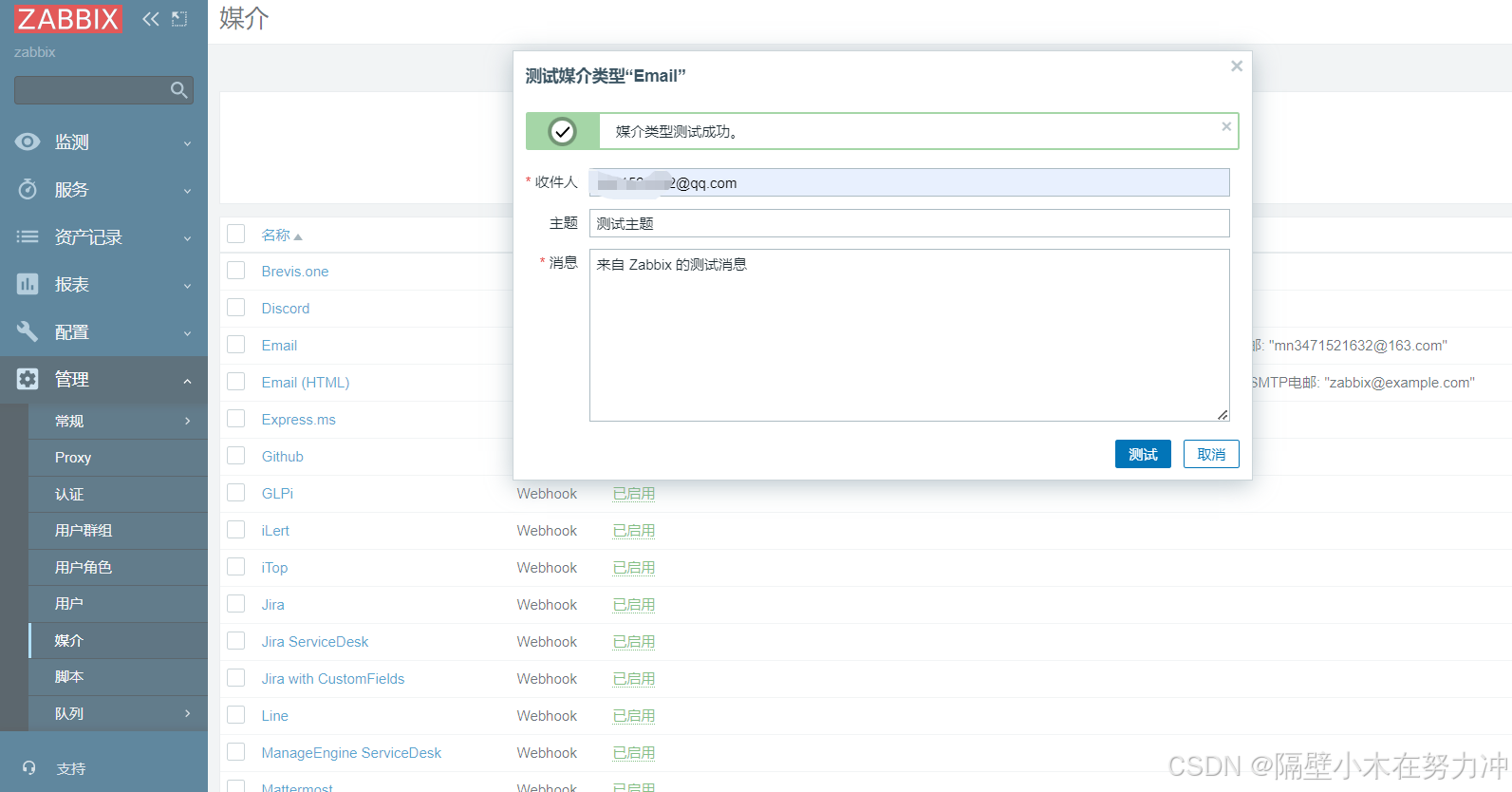The image size is (1512, 792).
Task: Click the ZABBIX logo
Action: [x=68, y=19]
